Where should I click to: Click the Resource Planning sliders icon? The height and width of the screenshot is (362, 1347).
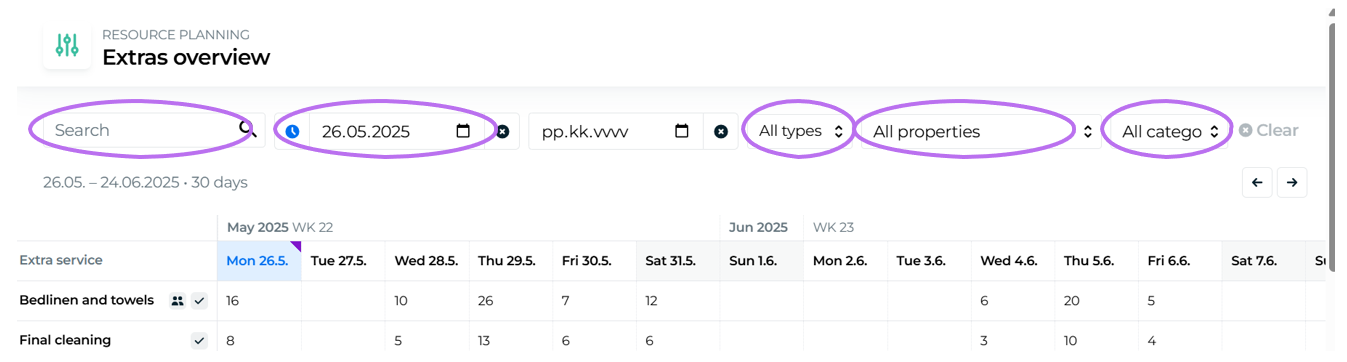click(x=67, y=44)
